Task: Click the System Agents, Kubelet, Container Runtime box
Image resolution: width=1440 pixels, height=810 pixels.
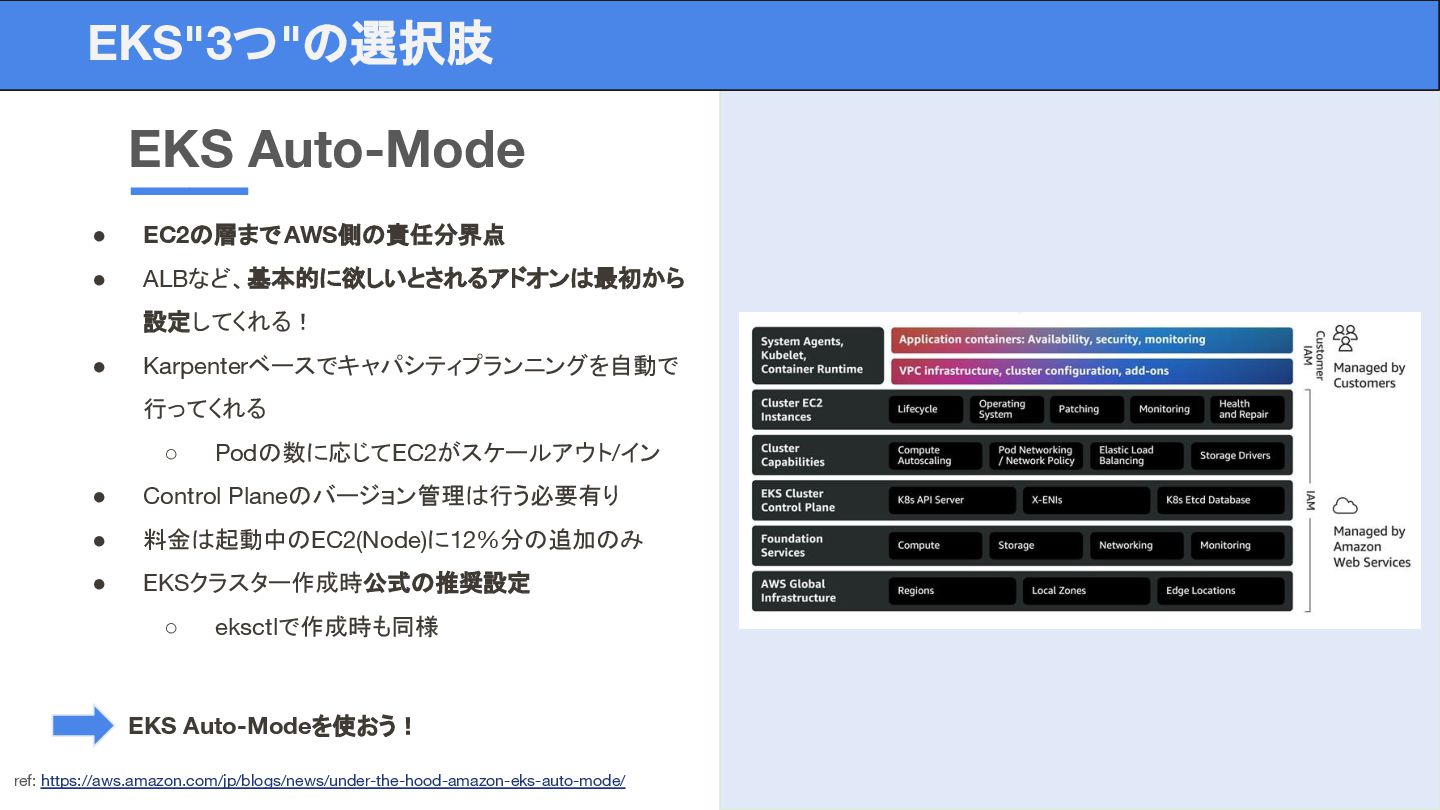Action: pyautogui.click(x=818, y=355)
